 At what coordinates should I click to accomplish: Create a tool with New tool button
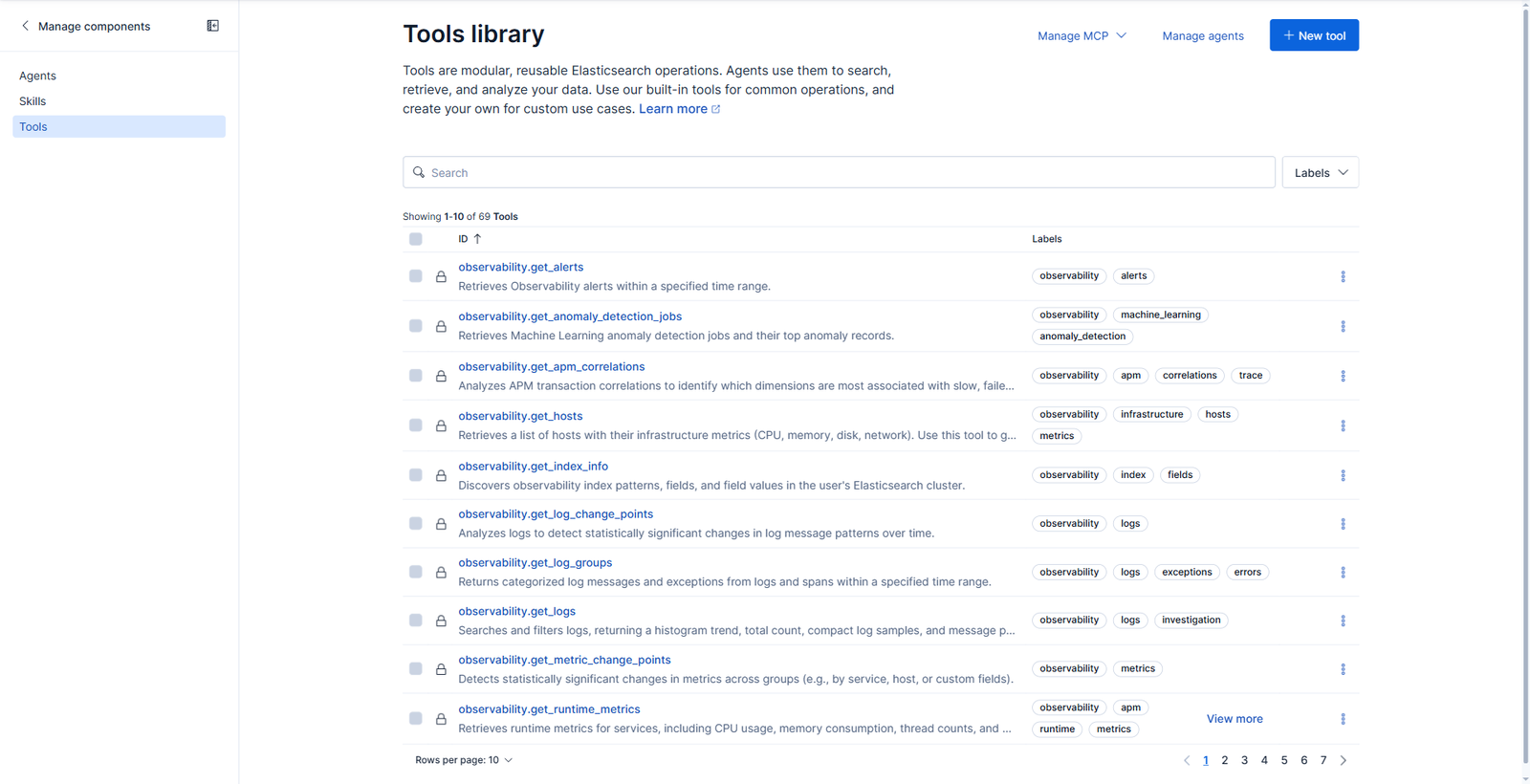pyautogui.click(x=1314, y=35)
